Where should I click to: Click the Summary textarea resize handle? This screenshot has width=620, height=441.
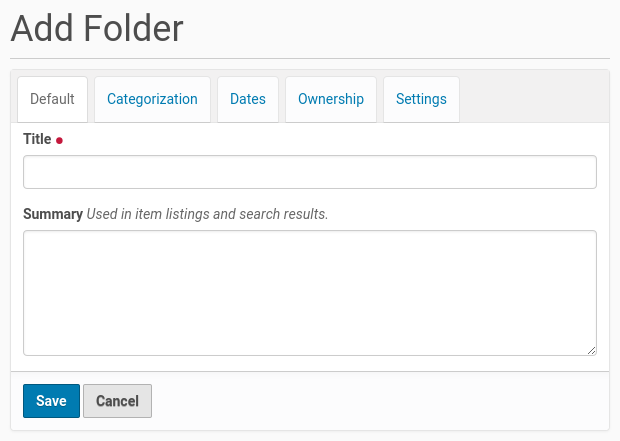coord(592,350)
